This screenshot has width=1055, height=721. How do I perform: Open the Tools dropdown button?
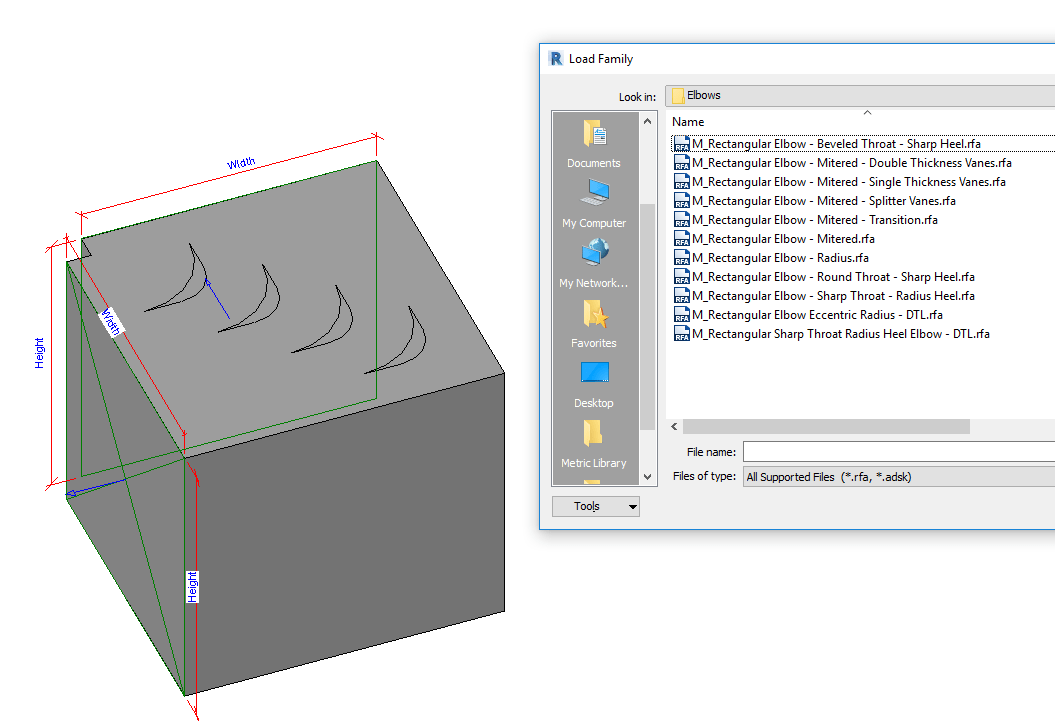pyautogui.click(x=595, y=506)
